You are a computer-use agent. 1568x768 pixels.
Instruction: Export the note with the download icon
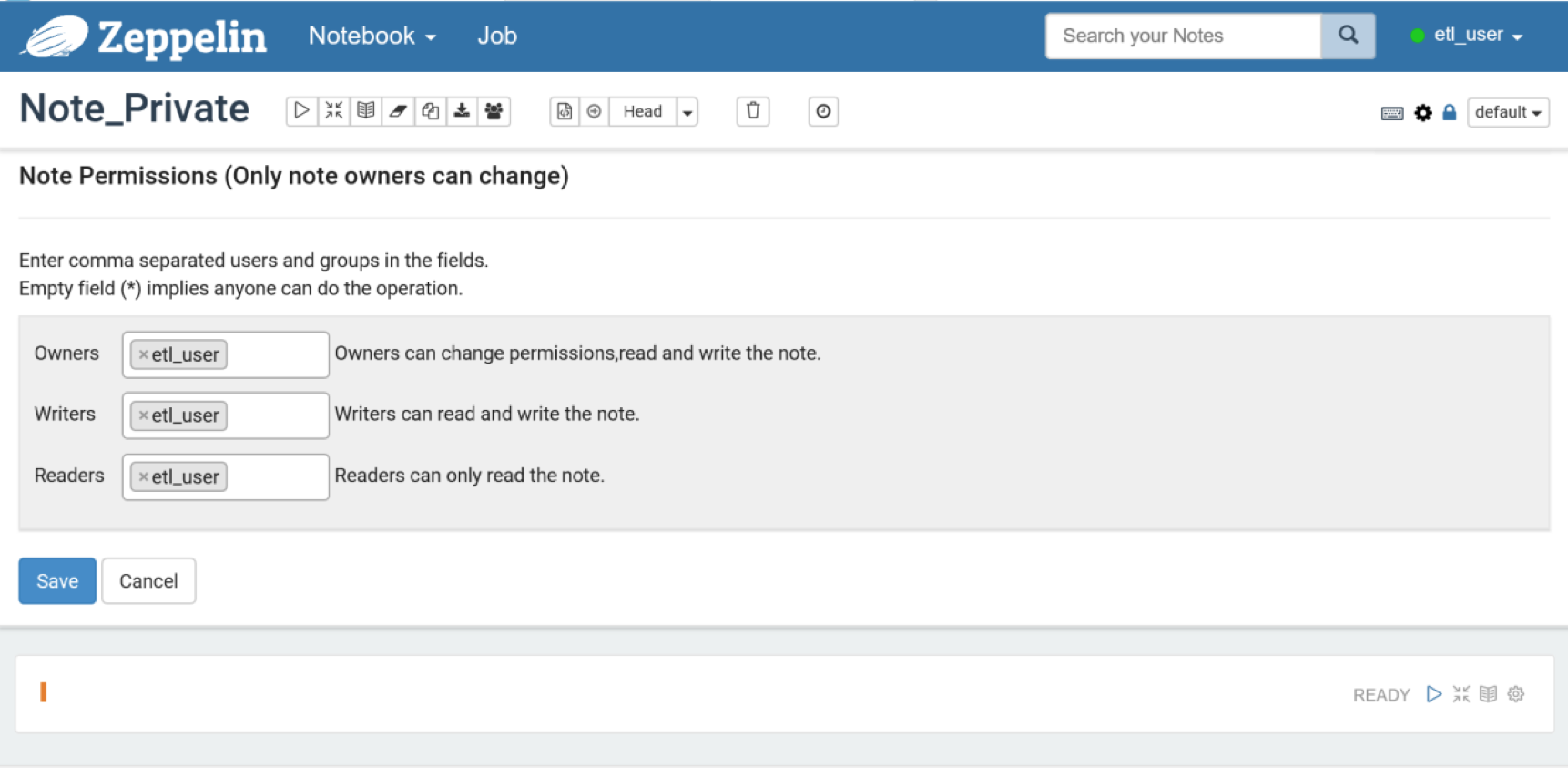[x=463, y=111]
